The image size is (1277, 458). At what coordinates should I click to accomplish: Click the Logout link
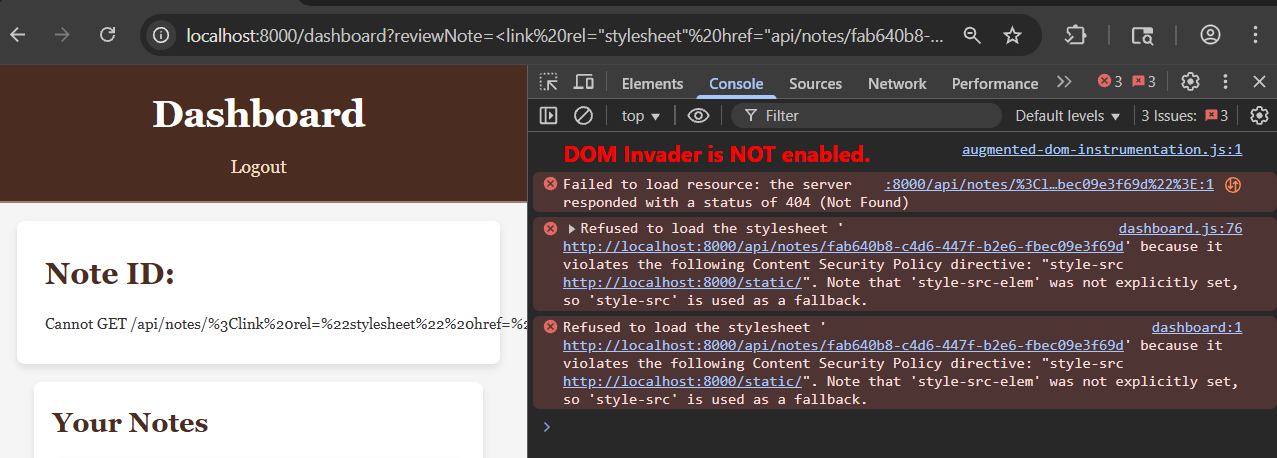(258, 167)
